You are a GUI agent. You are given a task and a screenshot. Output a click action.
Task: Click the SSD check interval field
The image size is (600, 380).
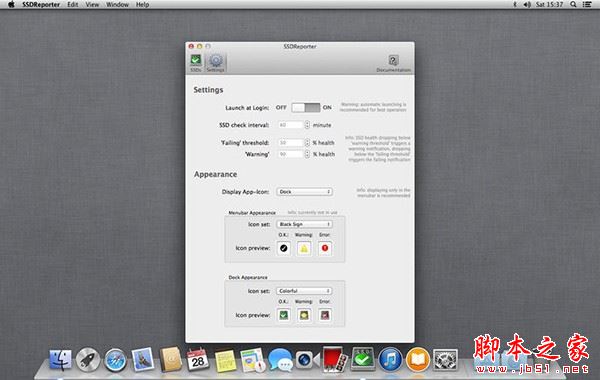[x=290, y=125]
